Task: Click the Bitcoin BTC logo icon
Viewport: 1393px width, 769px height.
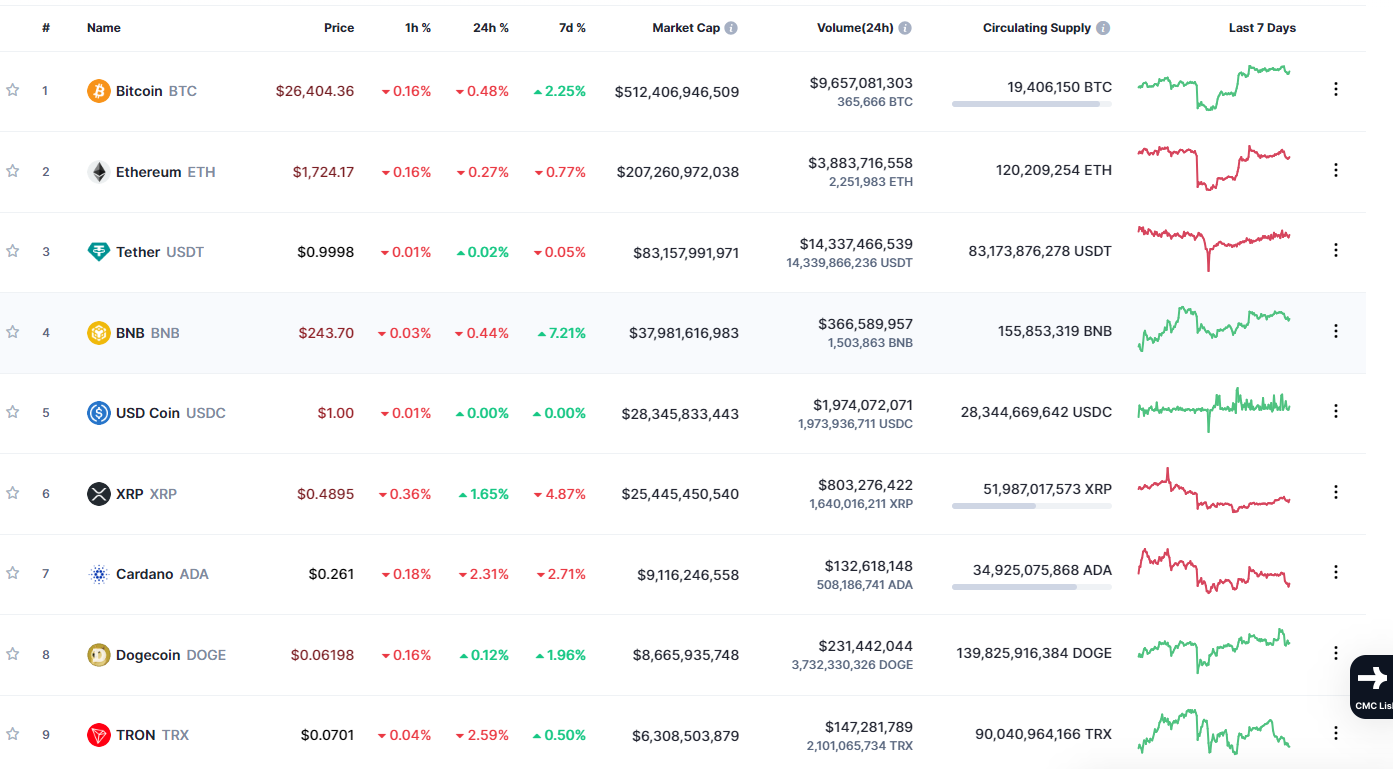Action: 97,90
